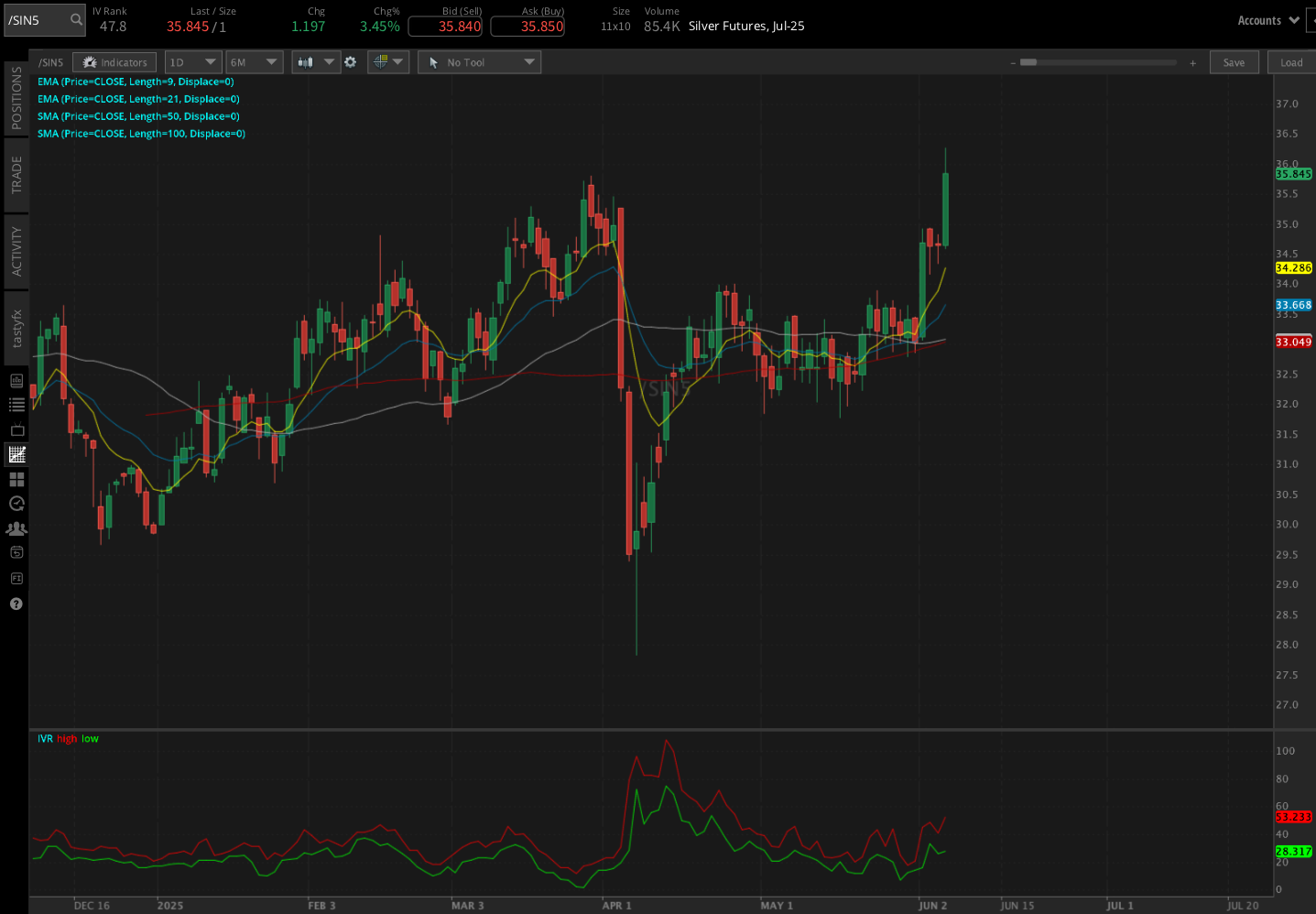Click the help question mark icon
The width and height of the screenshot is (1316, 914).
[16, 604]
